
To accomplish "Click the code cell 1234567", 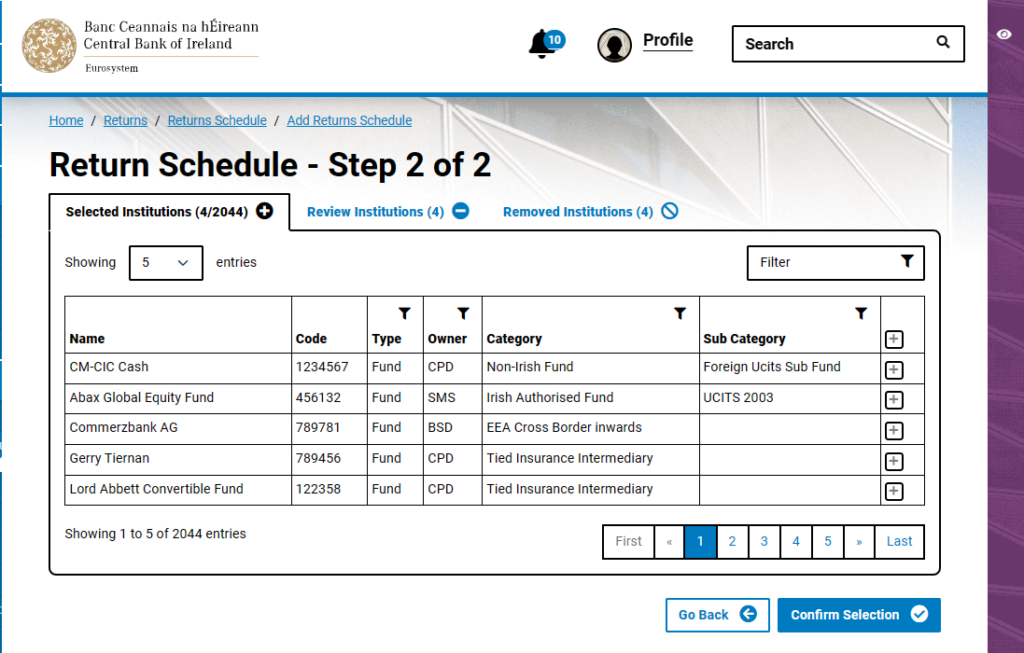I will click(x=329, y=368).
